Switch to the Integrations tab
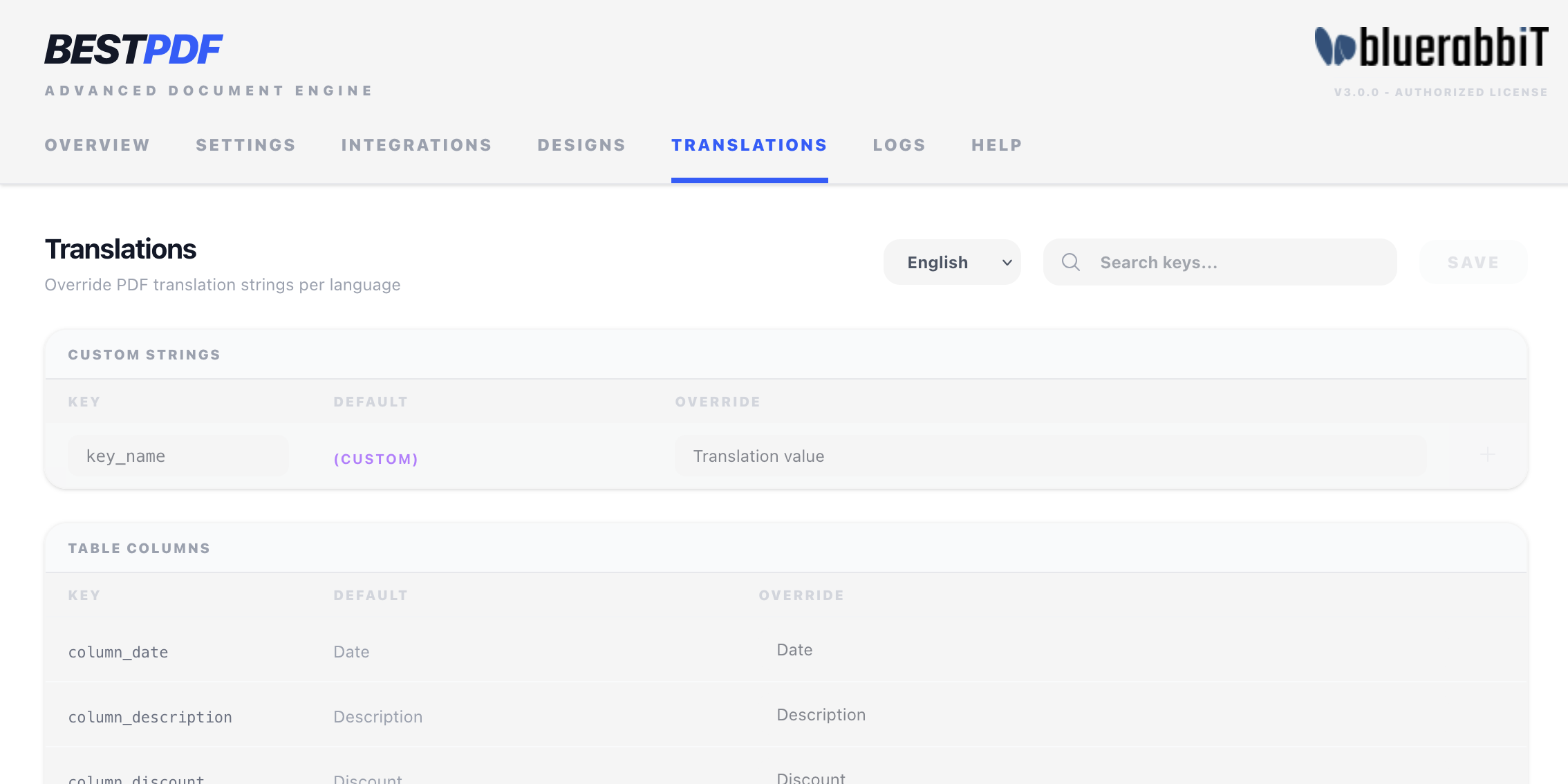1568x784 pixels. coord(416,145)
